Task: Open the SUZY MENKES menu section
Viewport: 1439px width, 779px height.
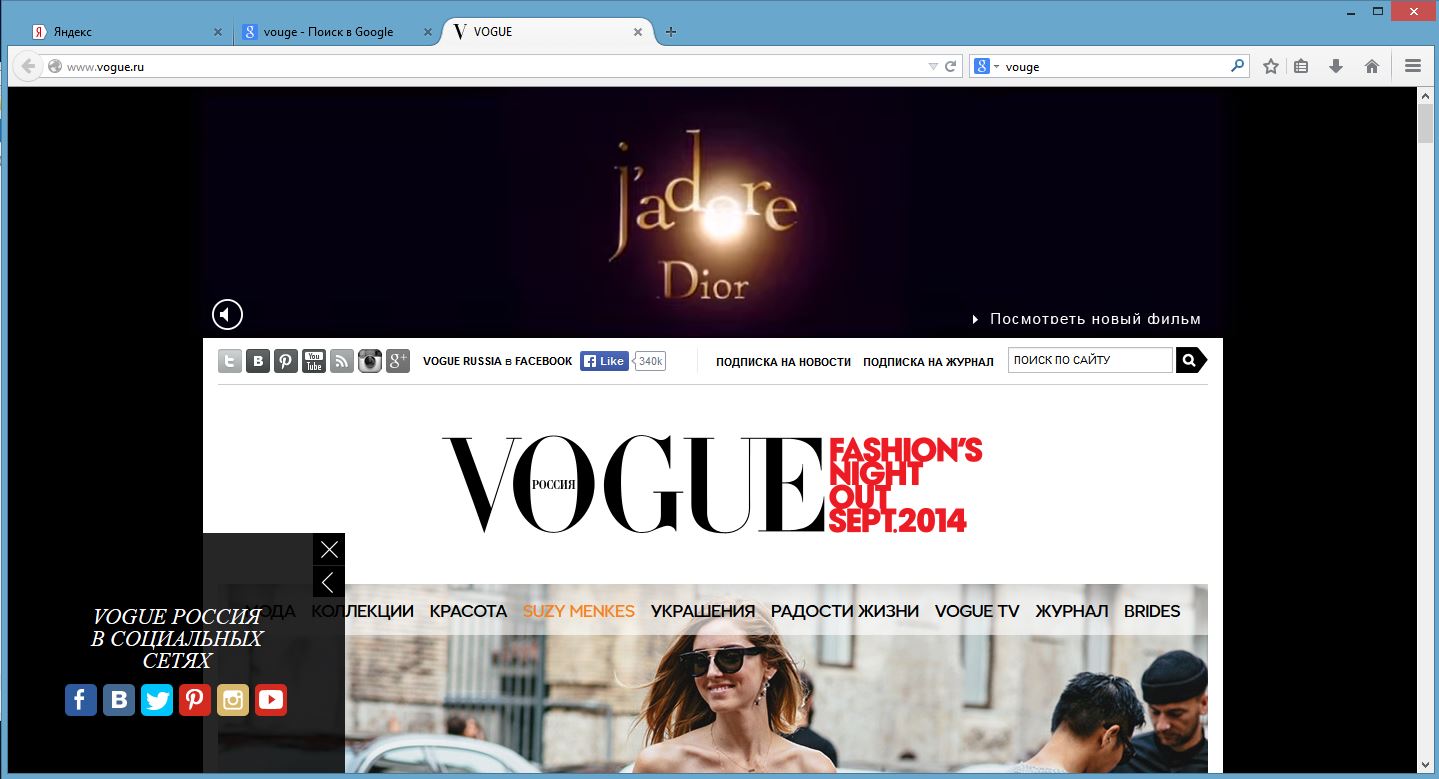Action: (x=579, y=611)
